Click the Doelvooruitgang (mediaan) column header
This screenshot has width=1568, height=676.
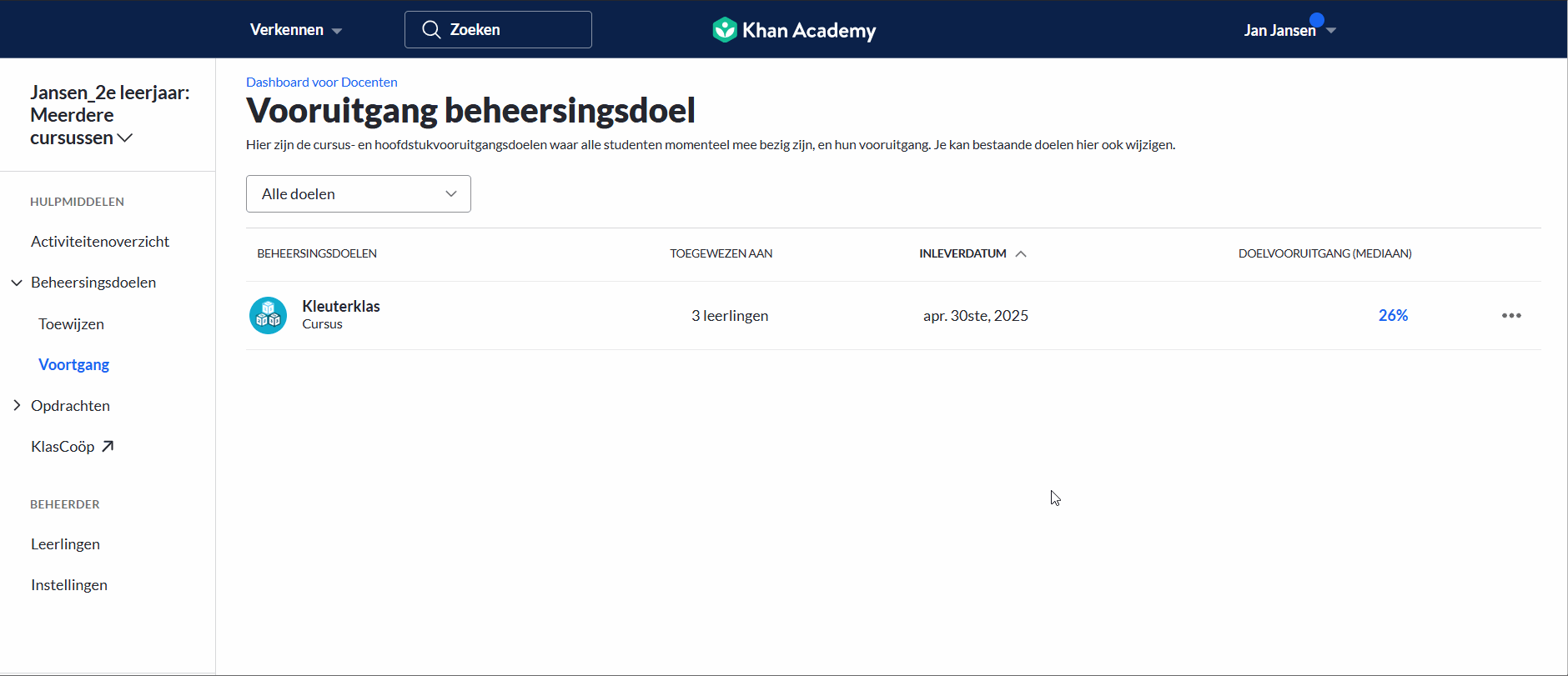click(1324, 253)
